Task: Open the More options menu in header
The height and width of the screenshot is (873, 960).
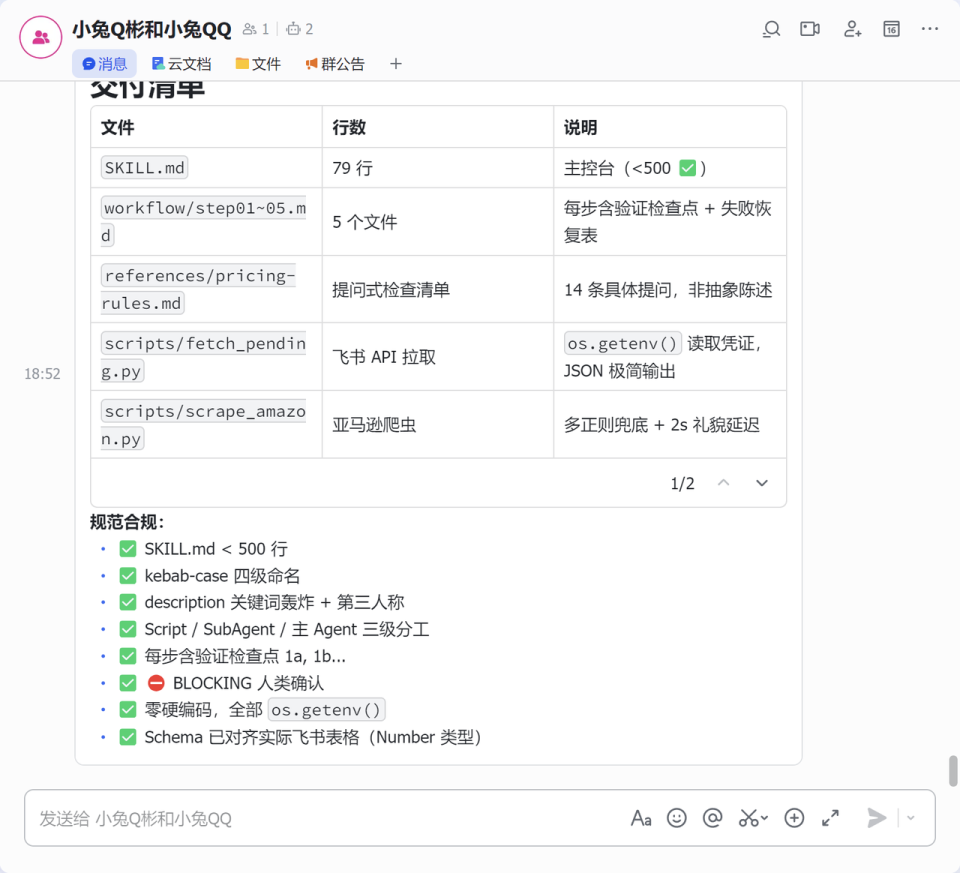Action: pos(930,30)
